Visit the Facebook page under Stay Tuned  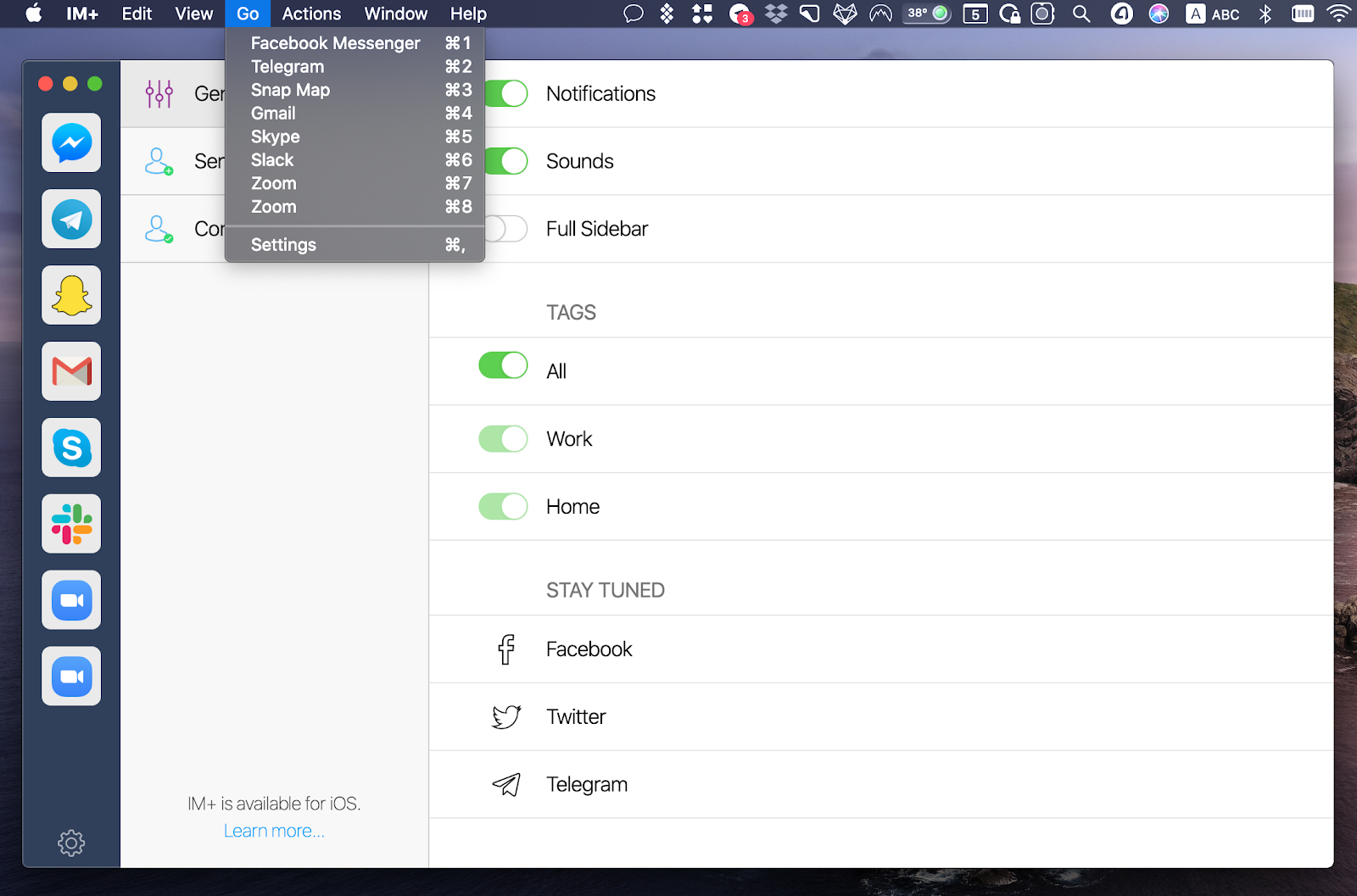coord(589,648)
